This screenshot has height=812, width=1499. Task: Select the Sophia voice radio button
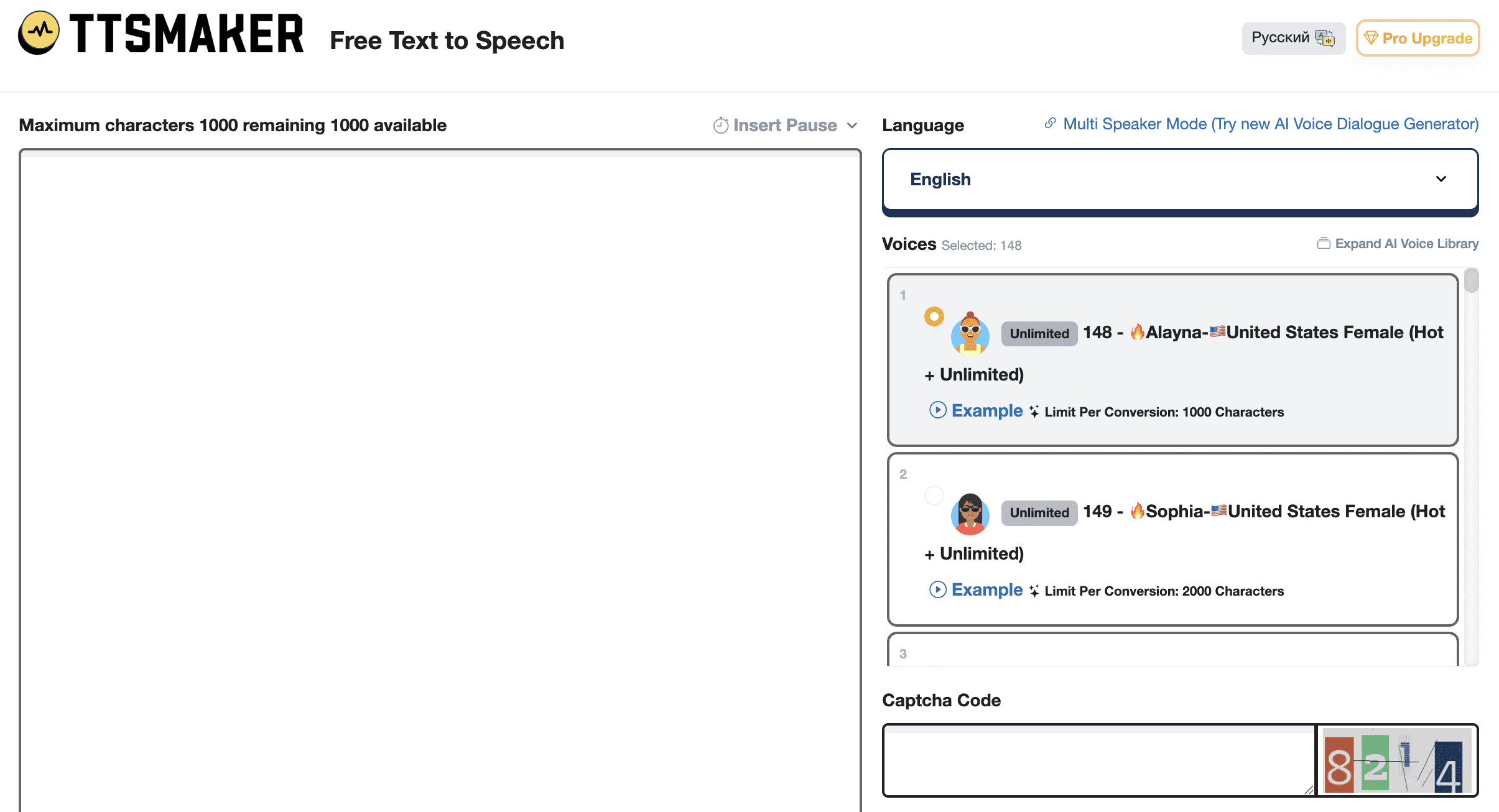934,496
